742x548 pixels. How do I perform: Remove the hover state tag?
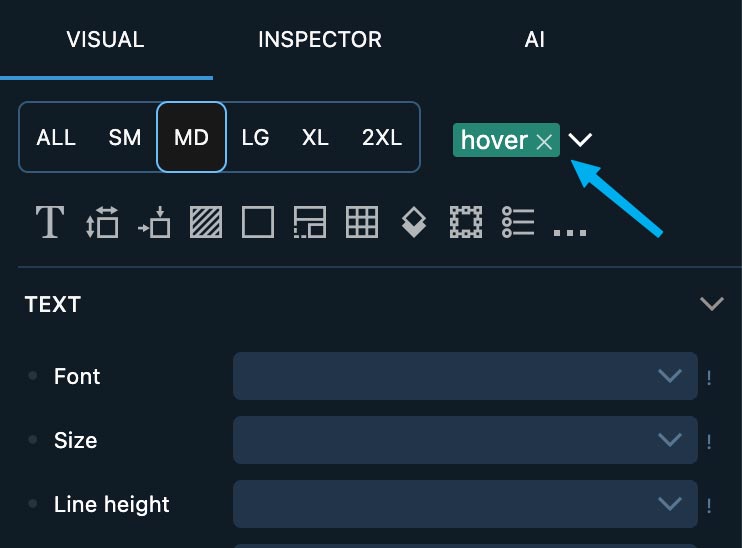544,142
